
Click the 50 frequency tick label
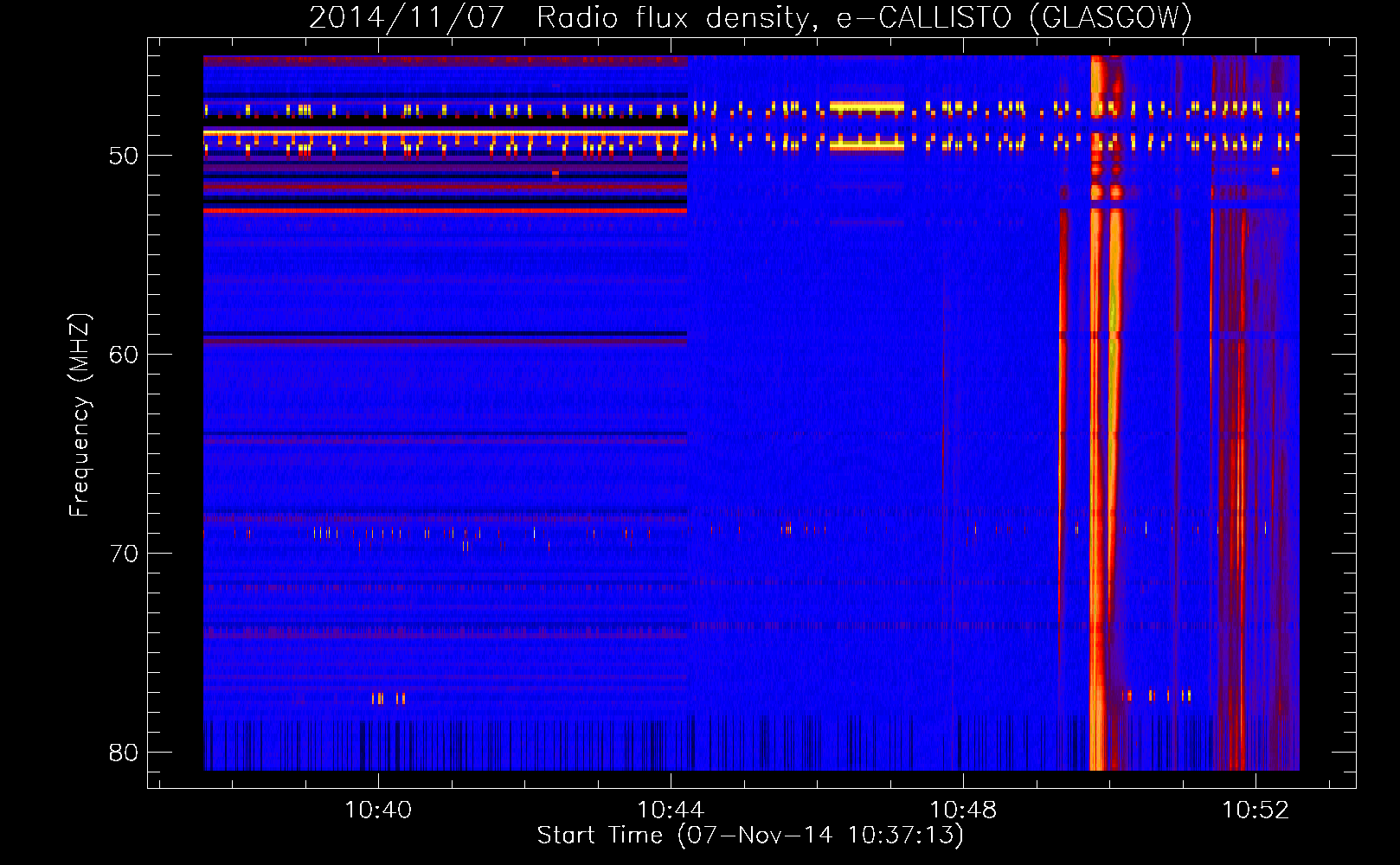click(x=124, y=157)
